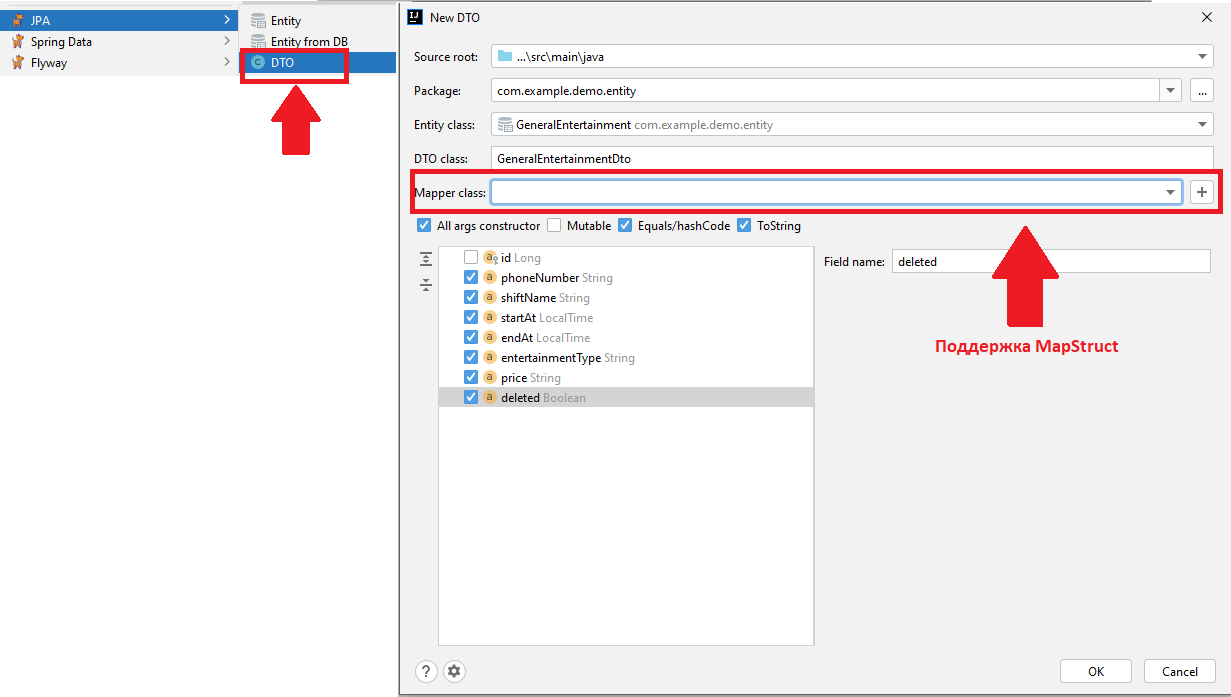Click the Flyway menu icon
Image resolution: width=1231 pixels, height=697 pixels.
(18, 62)
